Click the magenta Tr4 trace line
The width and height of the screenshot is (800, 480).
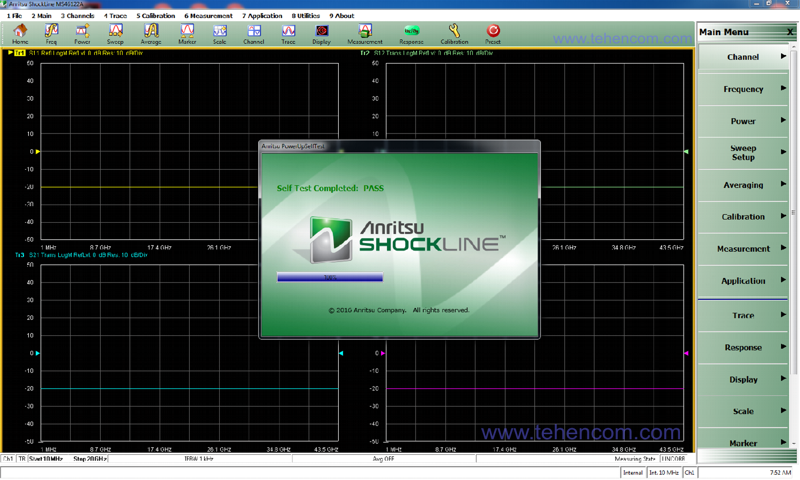[535, 389]
